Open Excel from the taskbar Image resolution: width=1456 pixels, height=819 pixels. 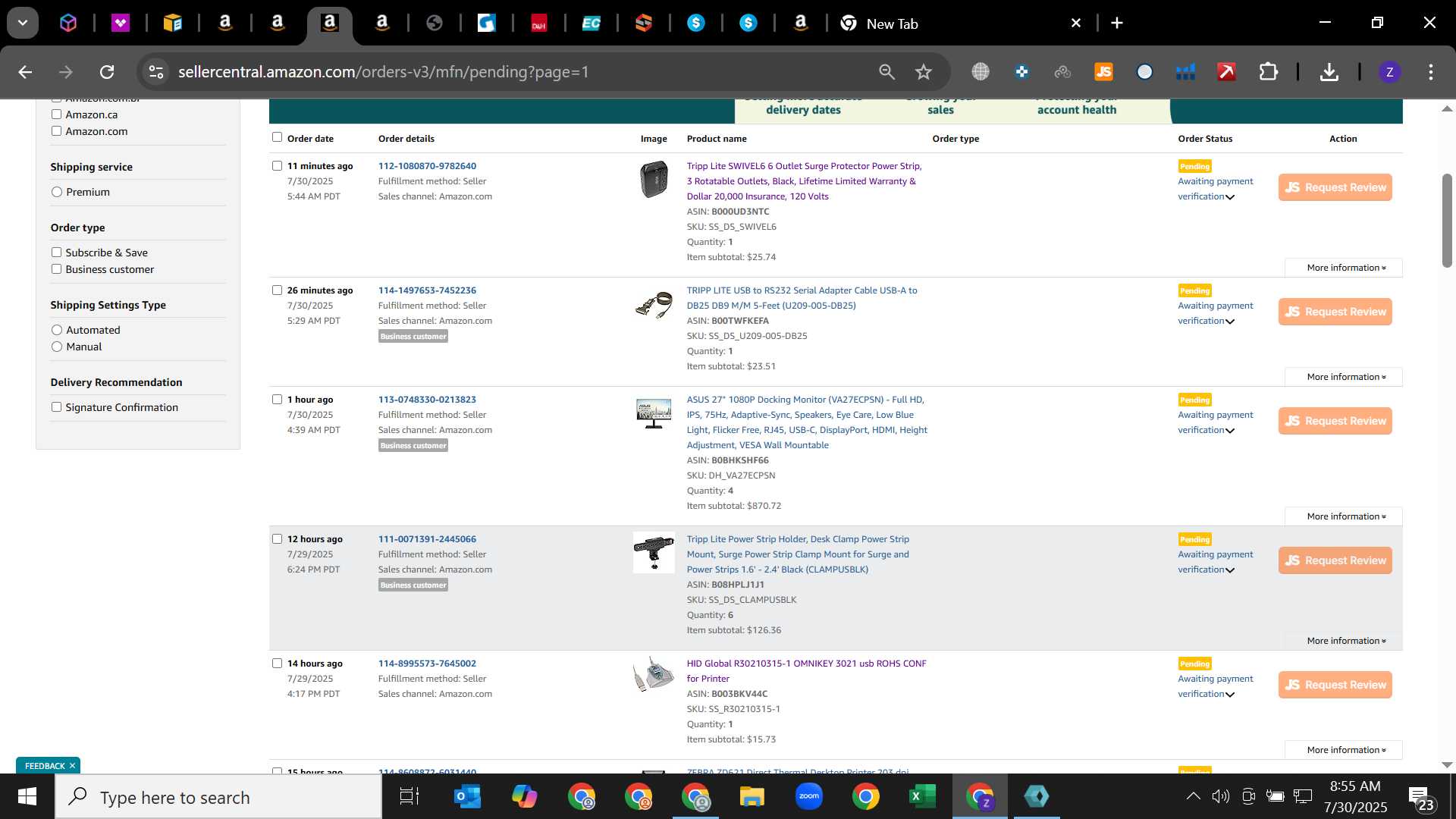point(922,797)
